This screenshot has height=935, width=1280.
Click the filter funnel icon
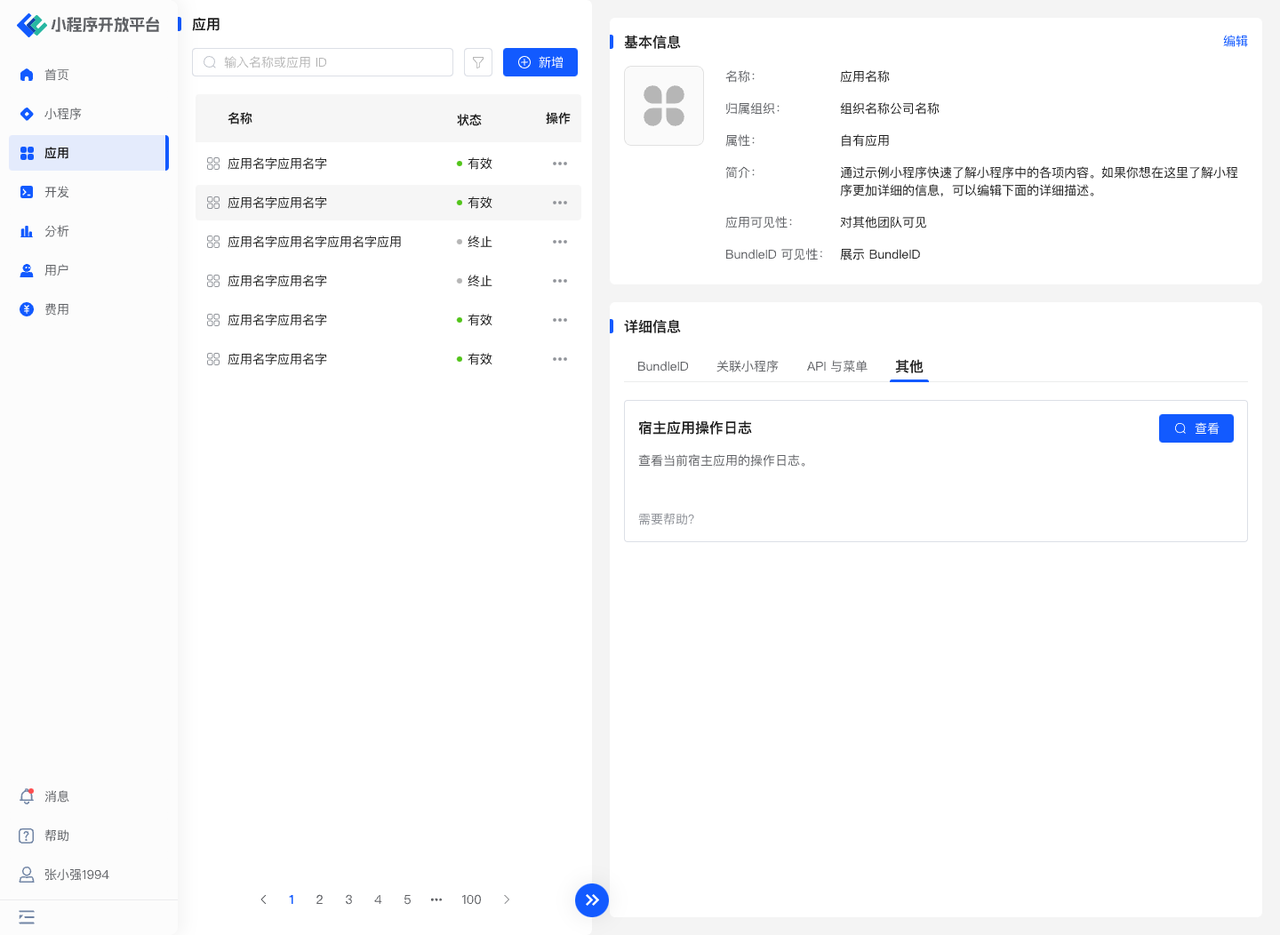[478, 62]
